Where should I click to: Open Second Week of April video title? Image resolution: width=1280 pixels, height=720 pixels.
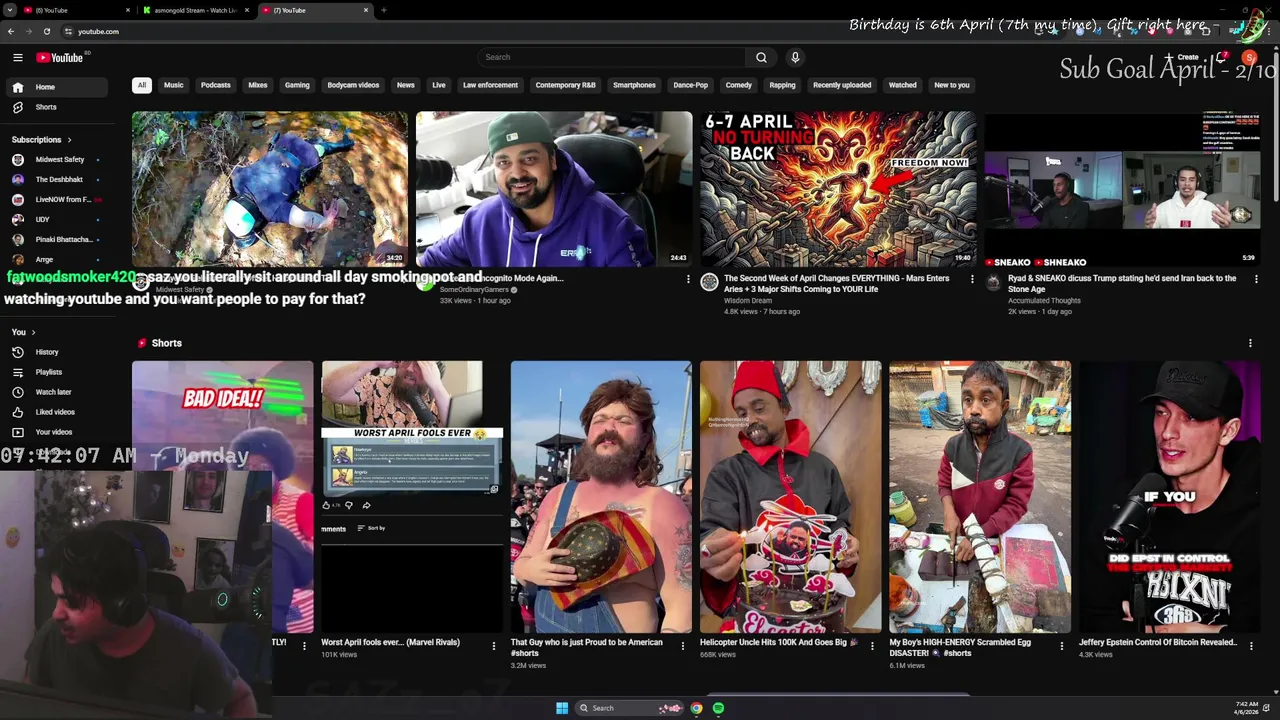837,284
